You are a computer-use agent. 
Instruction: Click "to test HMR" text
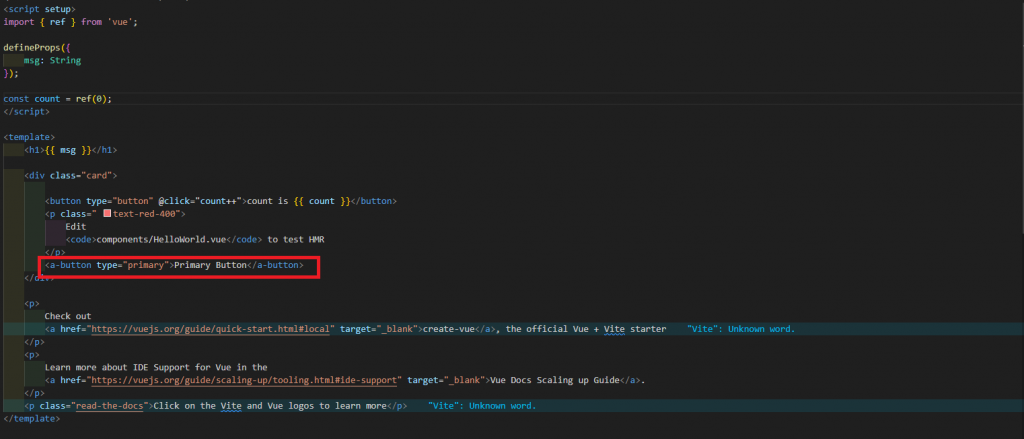coord(296,240)
